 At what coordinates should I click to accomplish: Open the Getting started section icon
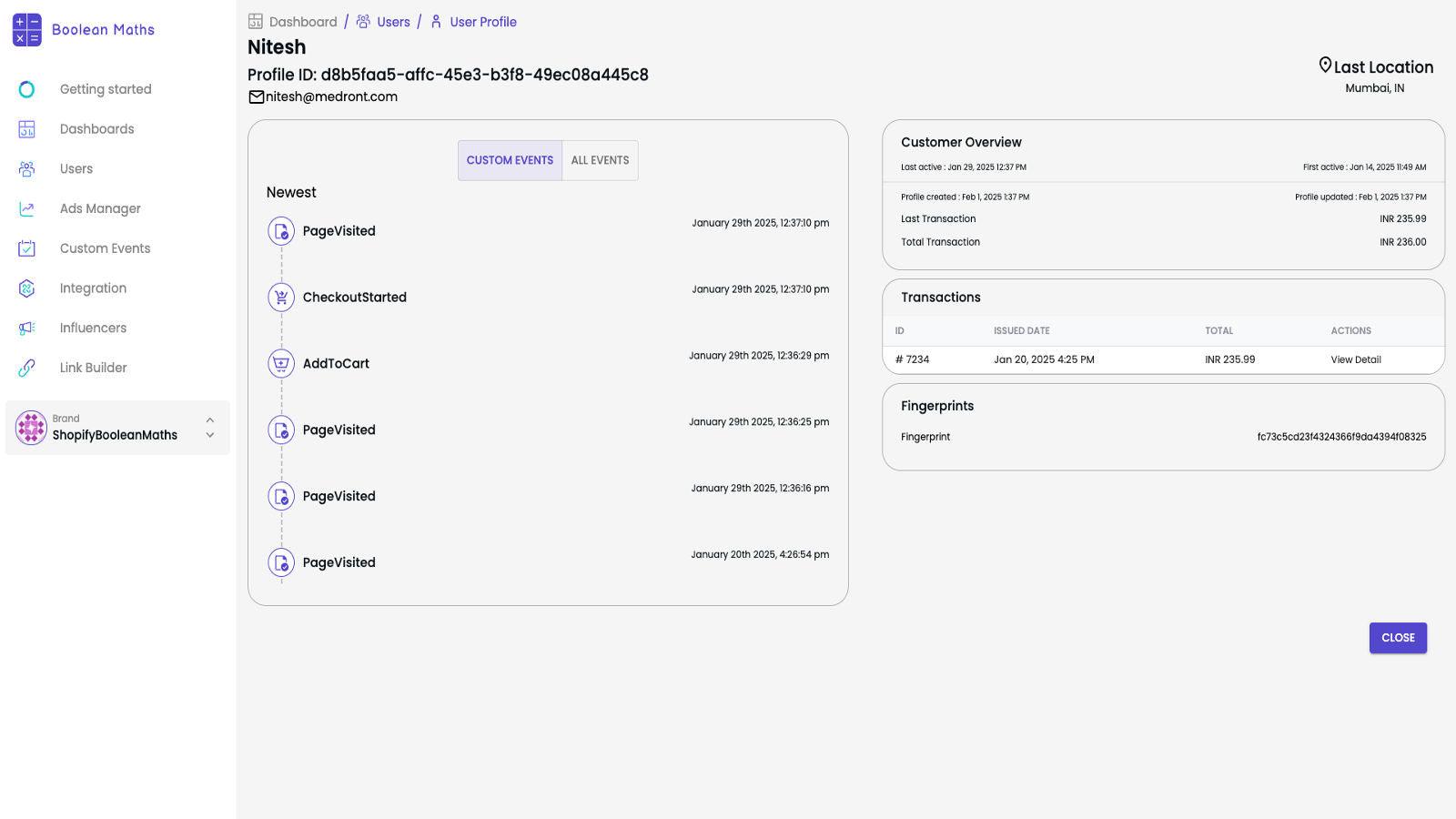pos(26,88)
